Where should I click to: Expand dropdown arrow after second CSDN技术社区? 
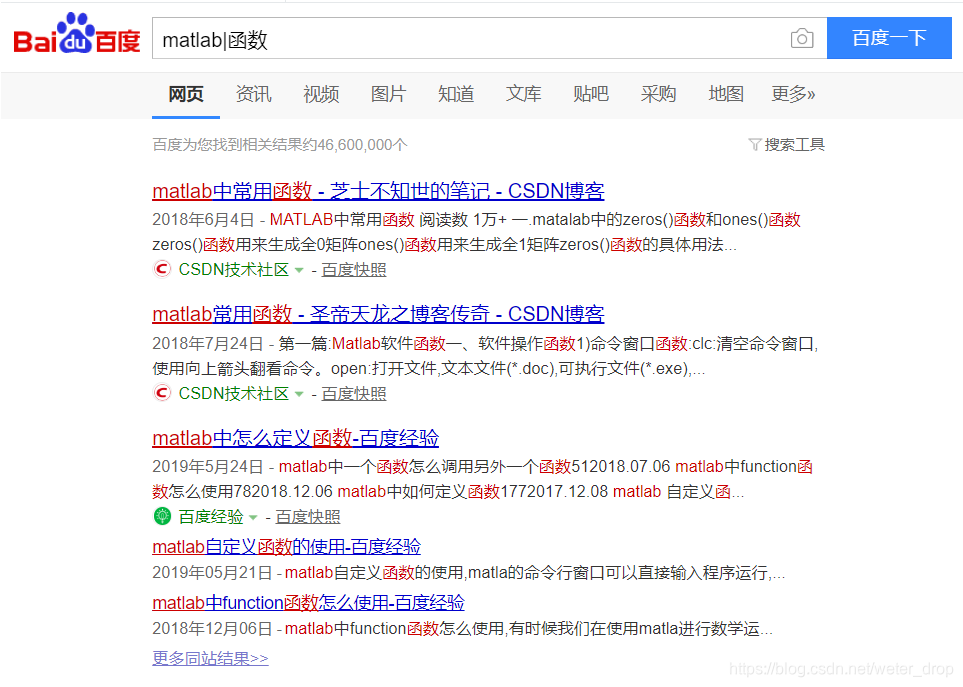[x=299, y=394]
